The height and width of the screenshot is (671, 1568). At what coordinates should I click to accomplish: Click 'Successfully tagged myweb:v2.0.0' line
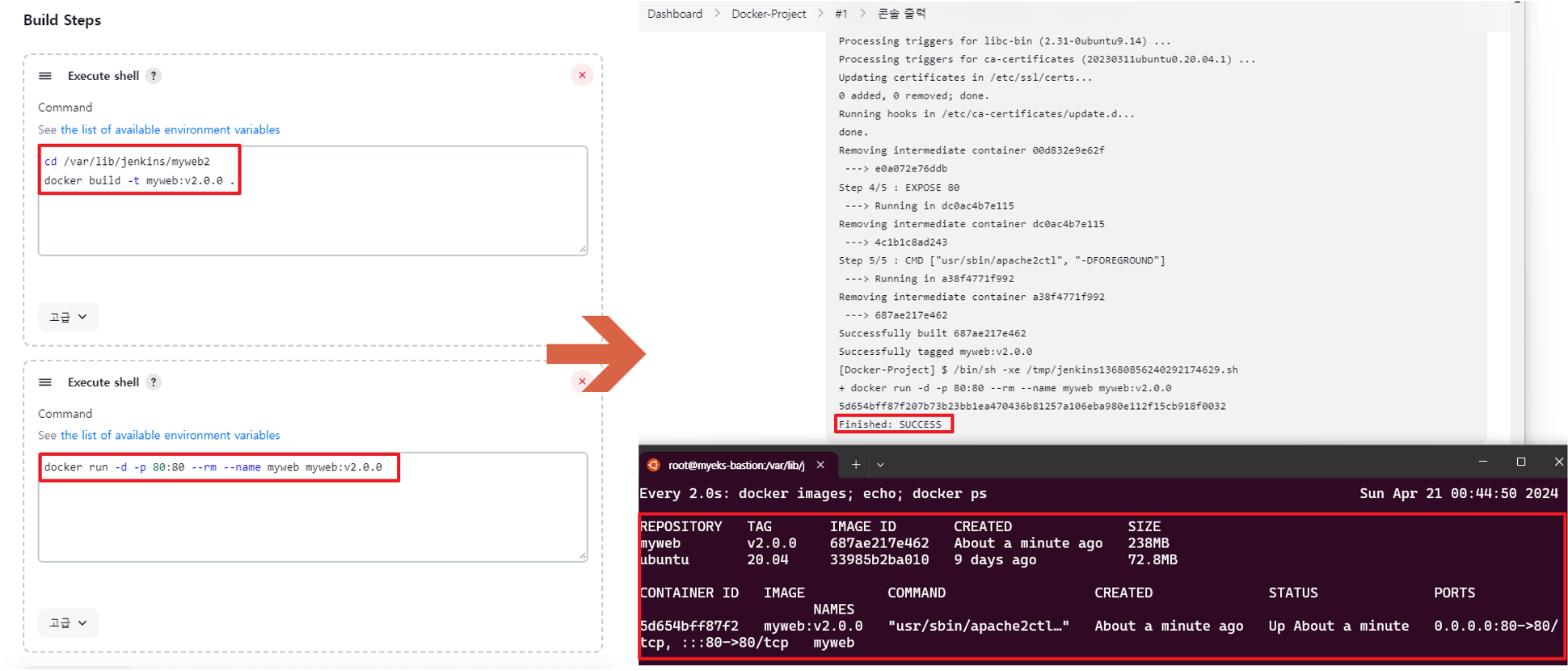pos(935,352)
